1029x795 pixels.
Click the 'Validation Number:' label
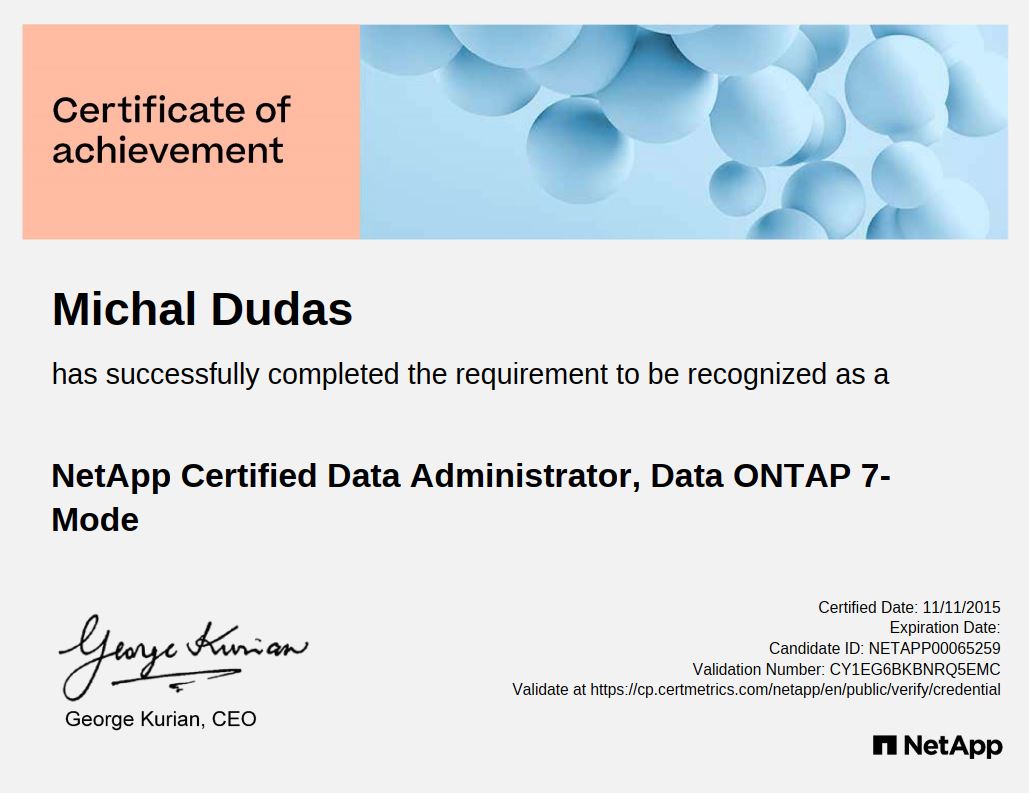759,669
